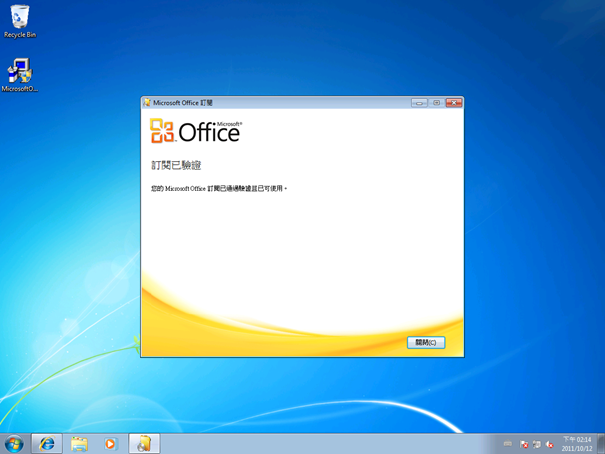Open the clock showing 下午 02:14
This screenshot has width=605, height=454.
point(577,444)
